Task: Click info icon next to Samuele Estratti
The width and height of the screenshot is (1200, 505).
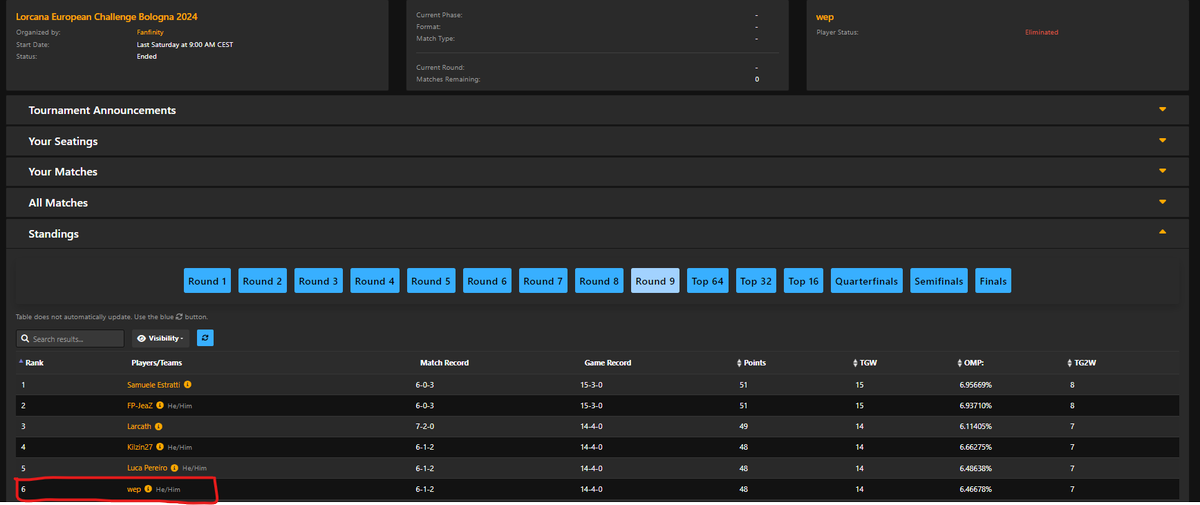Action: coord(188,385)
